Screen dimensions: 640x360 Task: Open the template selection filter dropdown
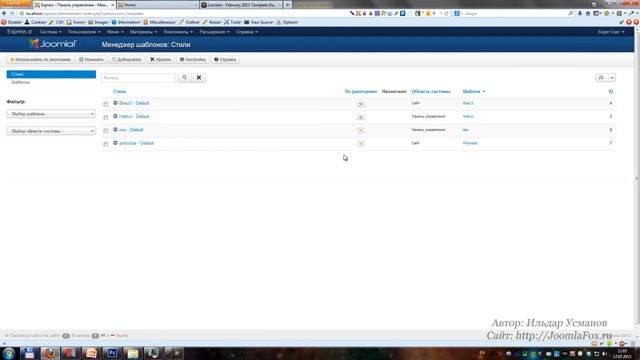click(x=51, y=114)
